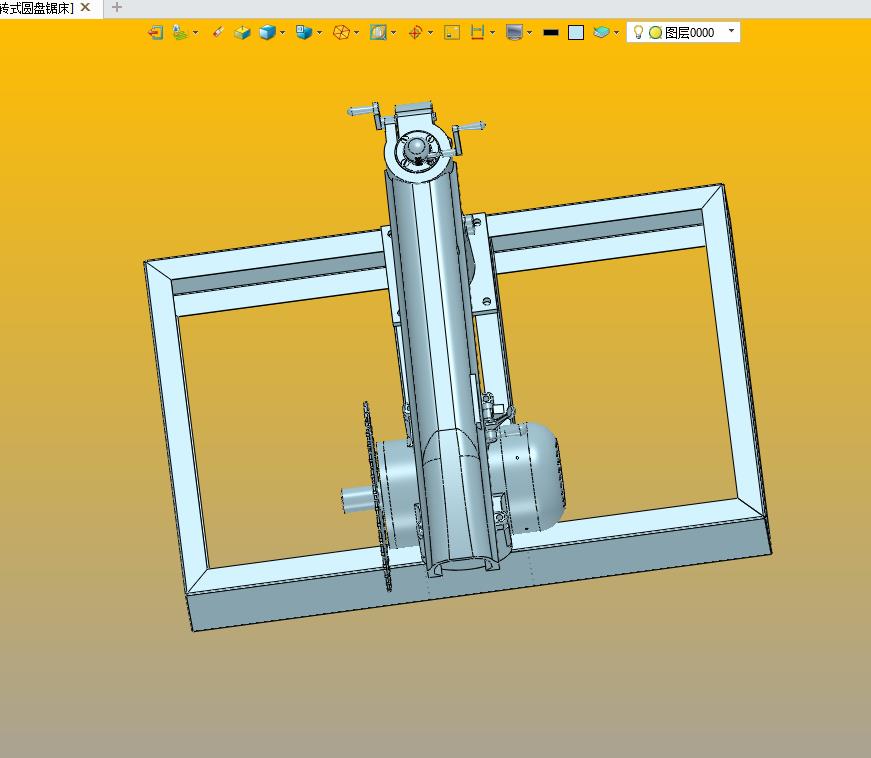871x758 pixels.
Task: Click the yellow circle layer color
Action: 655,33
